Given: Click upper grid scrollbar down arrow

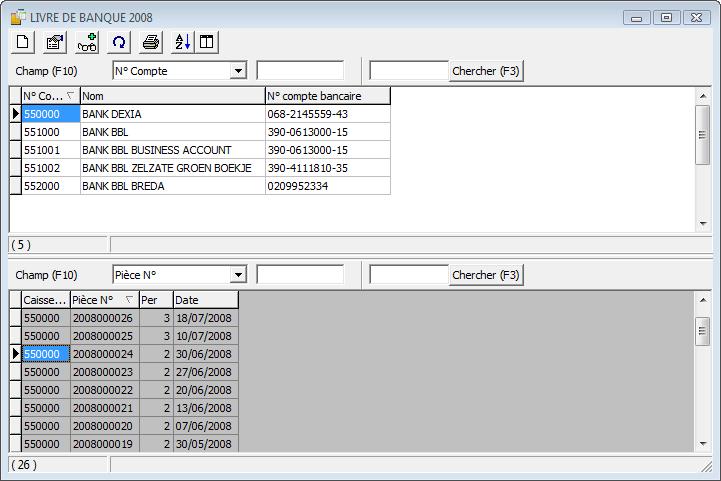Looking at the screenshot, I should (x=703, y=223).
